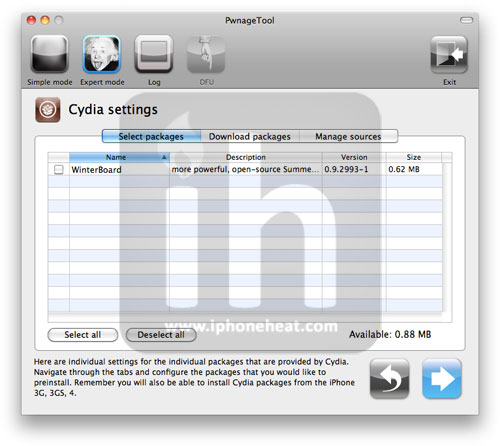500x446 pixels.
Task: Click the Deselect all button
Action: coord(161,335)
